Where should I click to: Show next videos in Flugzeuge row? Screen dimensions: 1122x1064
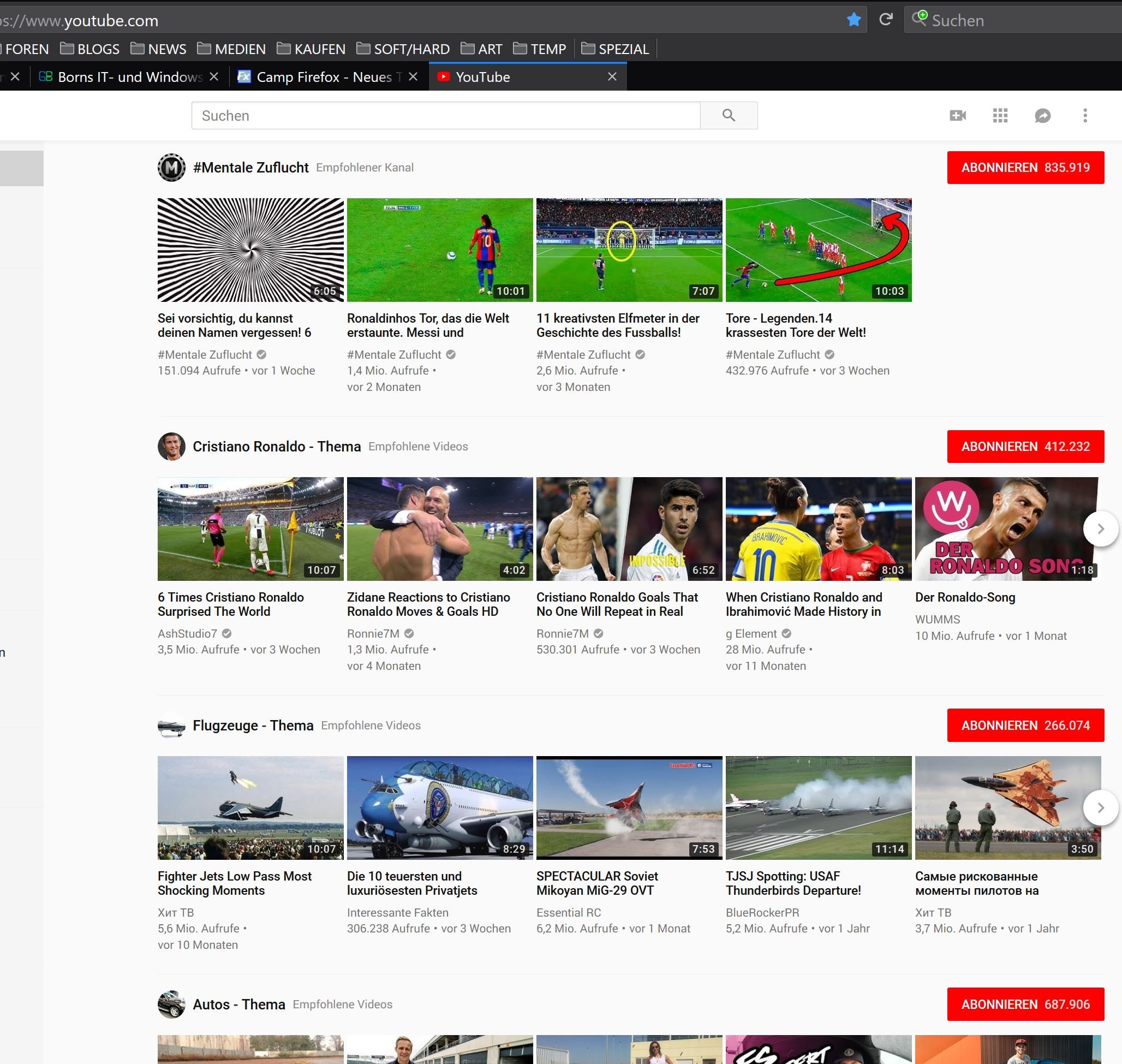[1100, 807]
